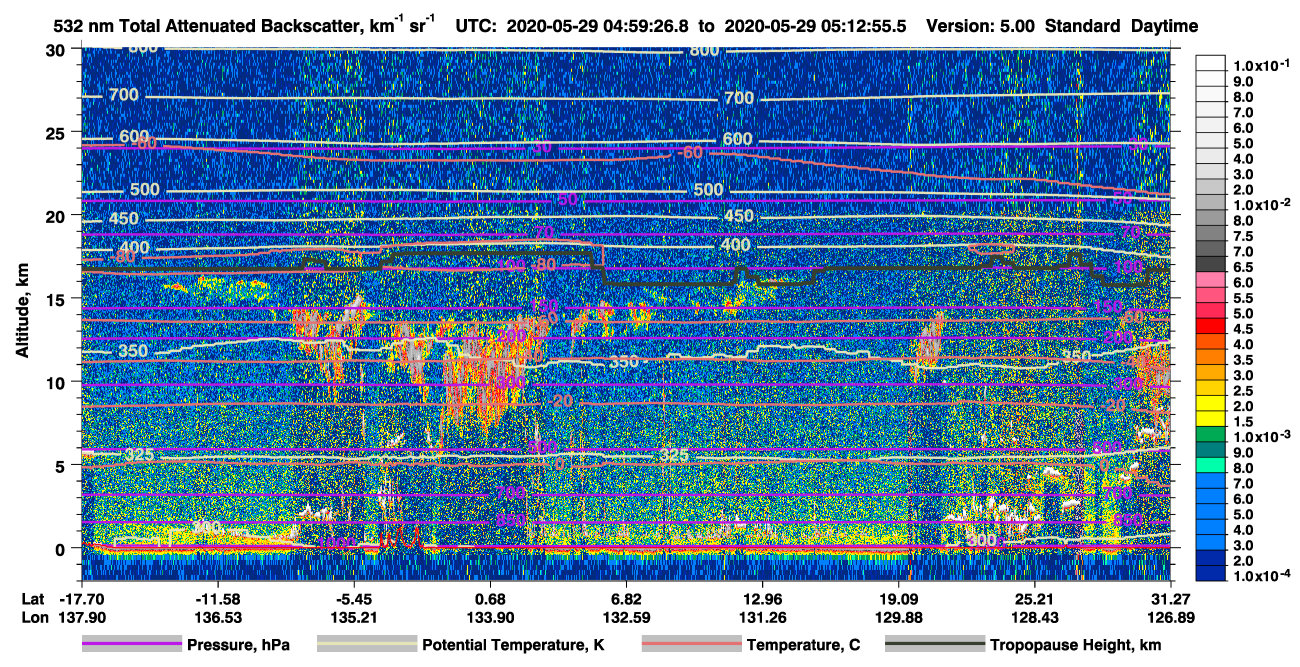Click longitude value 137.90
This screenshot has height=667, width=1300.
pyautogui.click(x=80, y=617)
